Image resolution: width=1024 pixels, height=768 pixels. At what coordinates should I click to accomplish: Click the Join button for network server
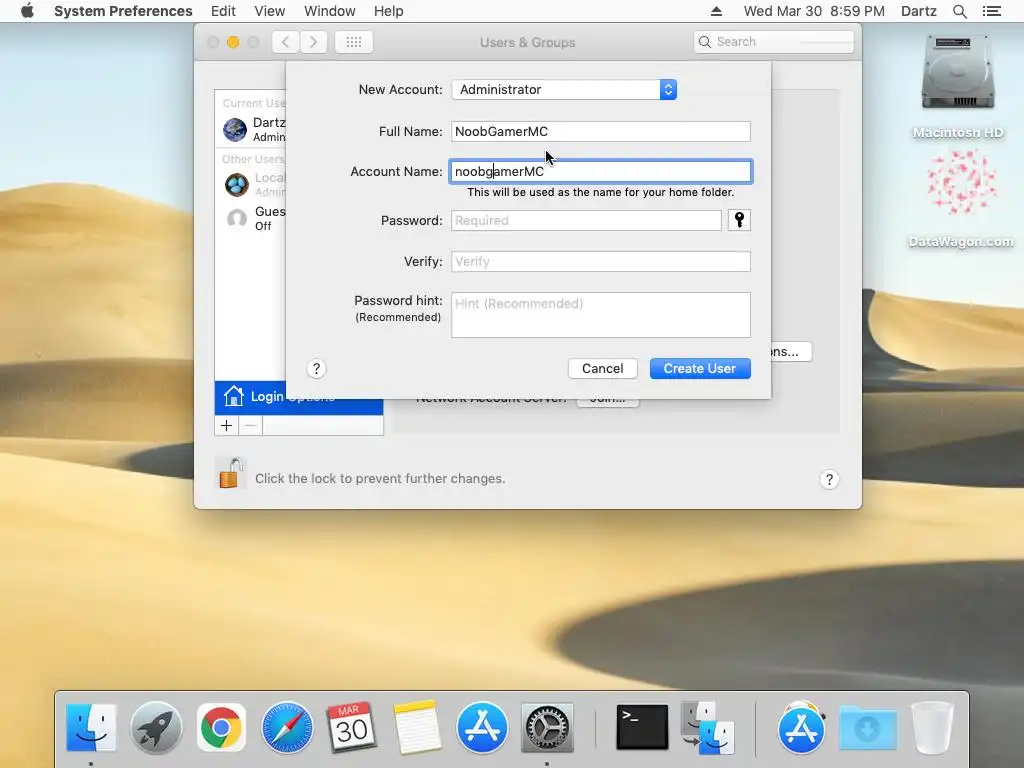coord(607,400)
